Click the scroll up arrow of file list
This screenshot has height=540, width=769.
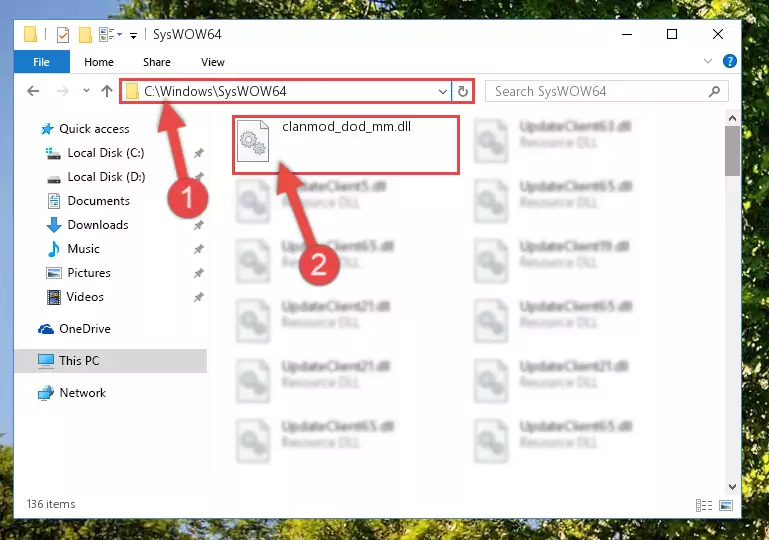coord(732,118)
